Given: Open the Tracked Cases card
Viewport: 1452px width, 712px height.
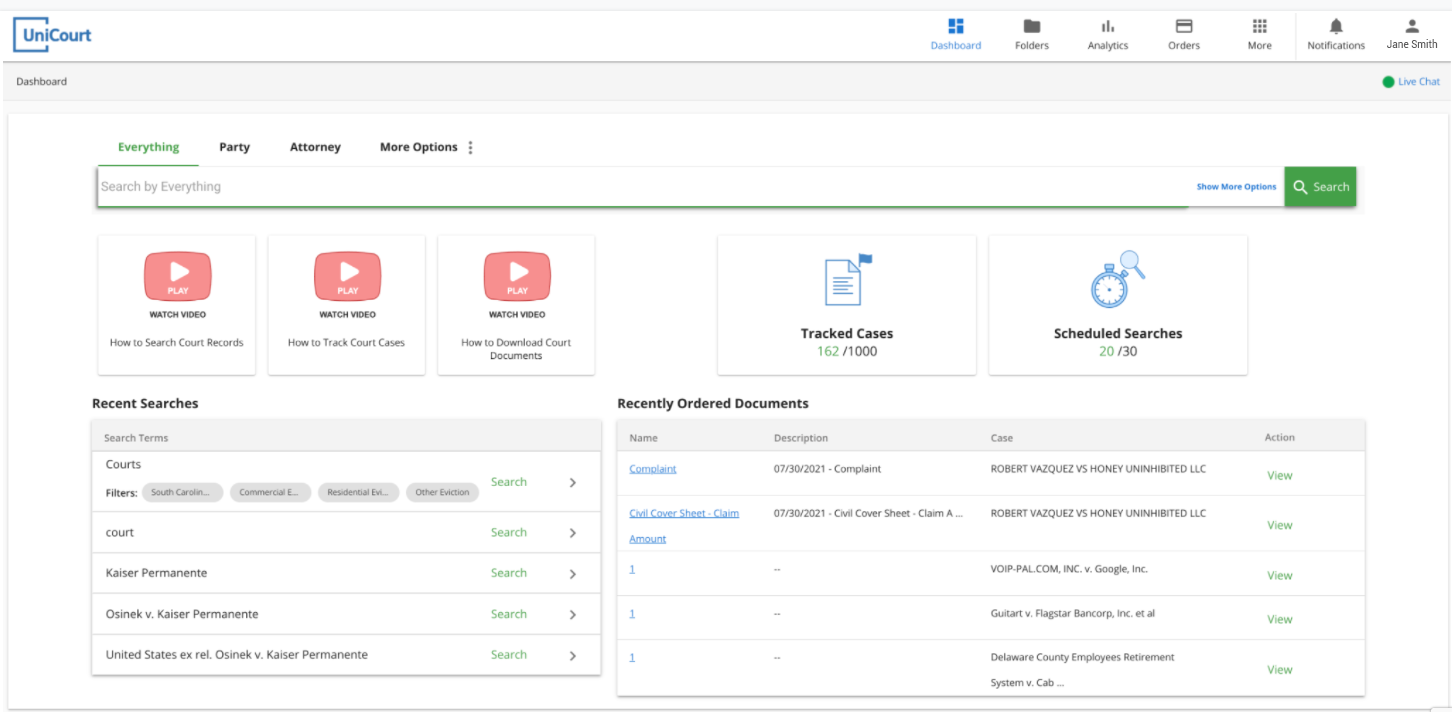Looking at the screenshot, I should tap(847, 305).
